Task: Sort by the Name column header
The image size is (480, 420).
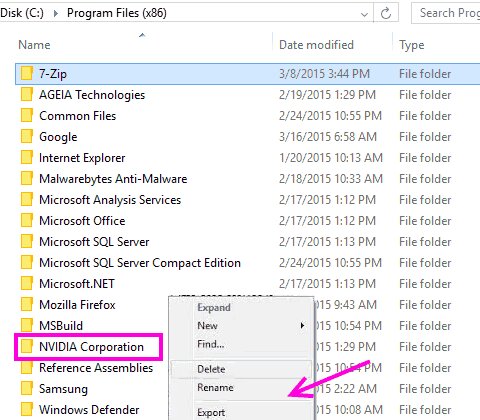Action: [34, 45]
